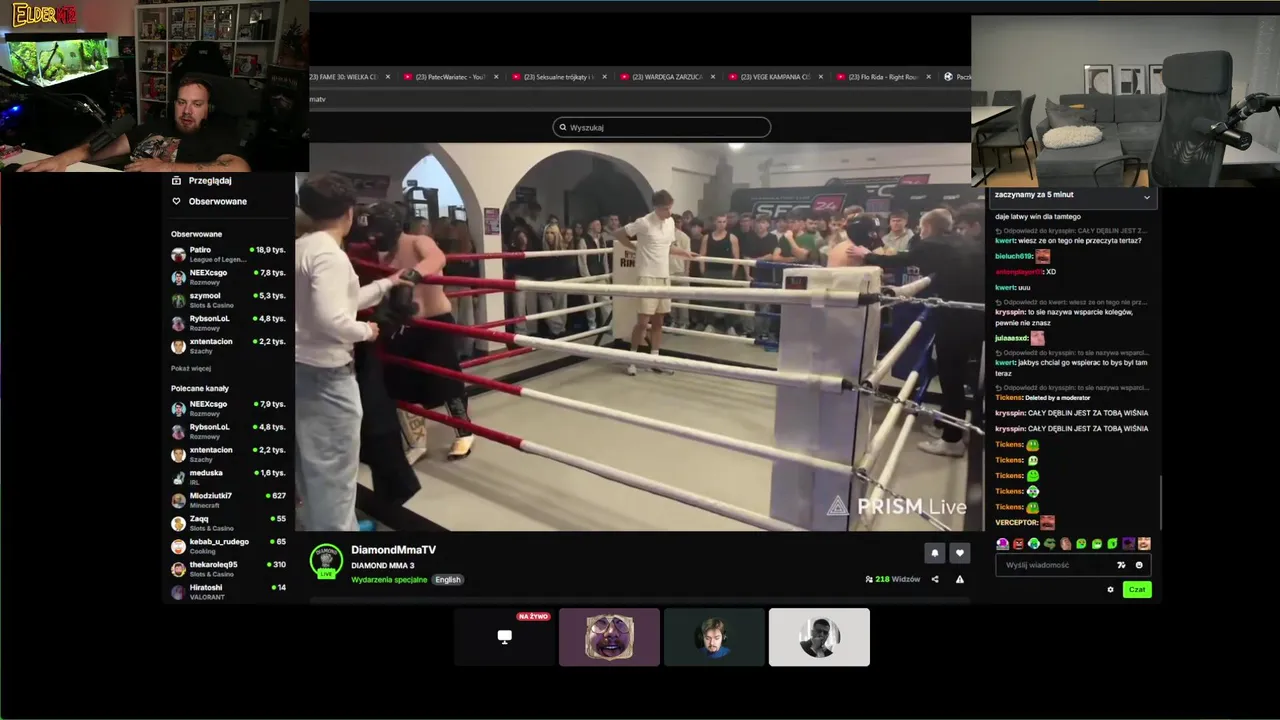This screenshot has width=1280, height=720.
Task: Click the bieluch619 username in chat
Action: click(x=1013, y=256)
